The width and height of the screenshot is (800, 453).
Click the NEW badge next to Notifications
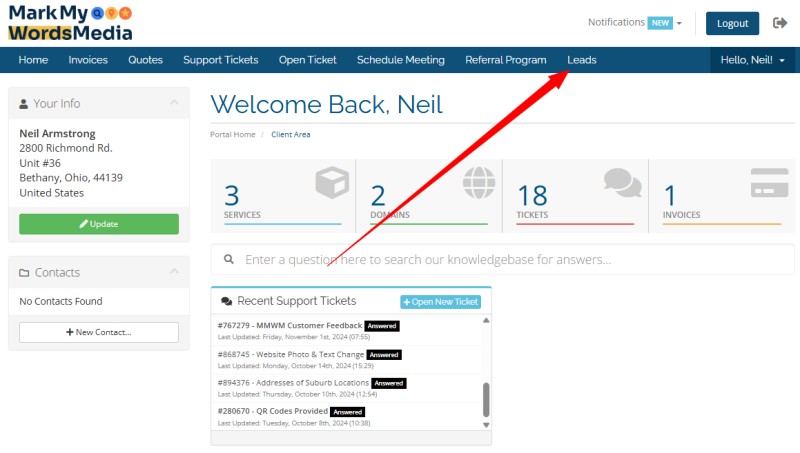pos(660,23)
